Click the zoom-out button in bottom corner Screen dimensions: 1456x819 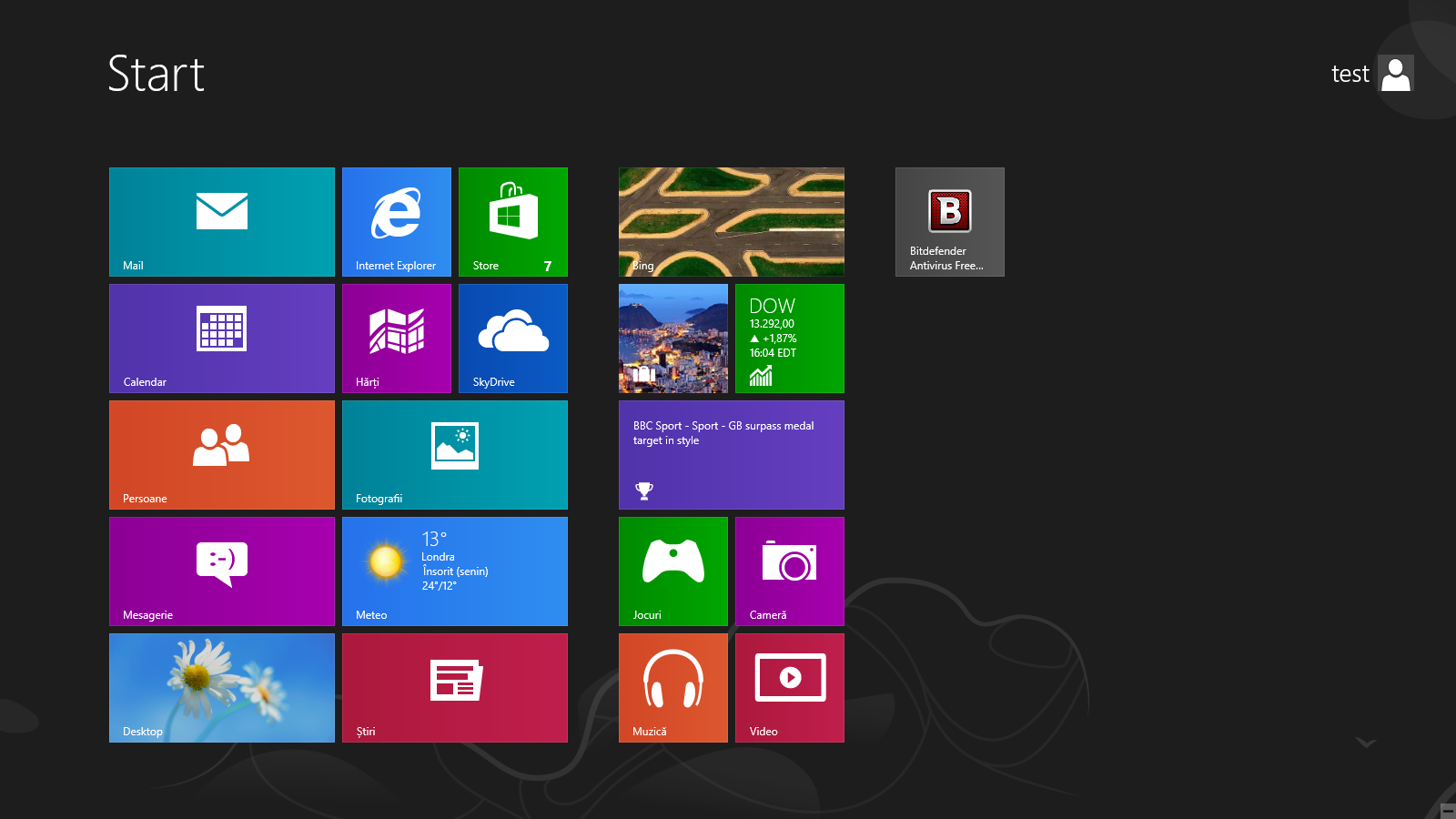tap(1447, 811)
